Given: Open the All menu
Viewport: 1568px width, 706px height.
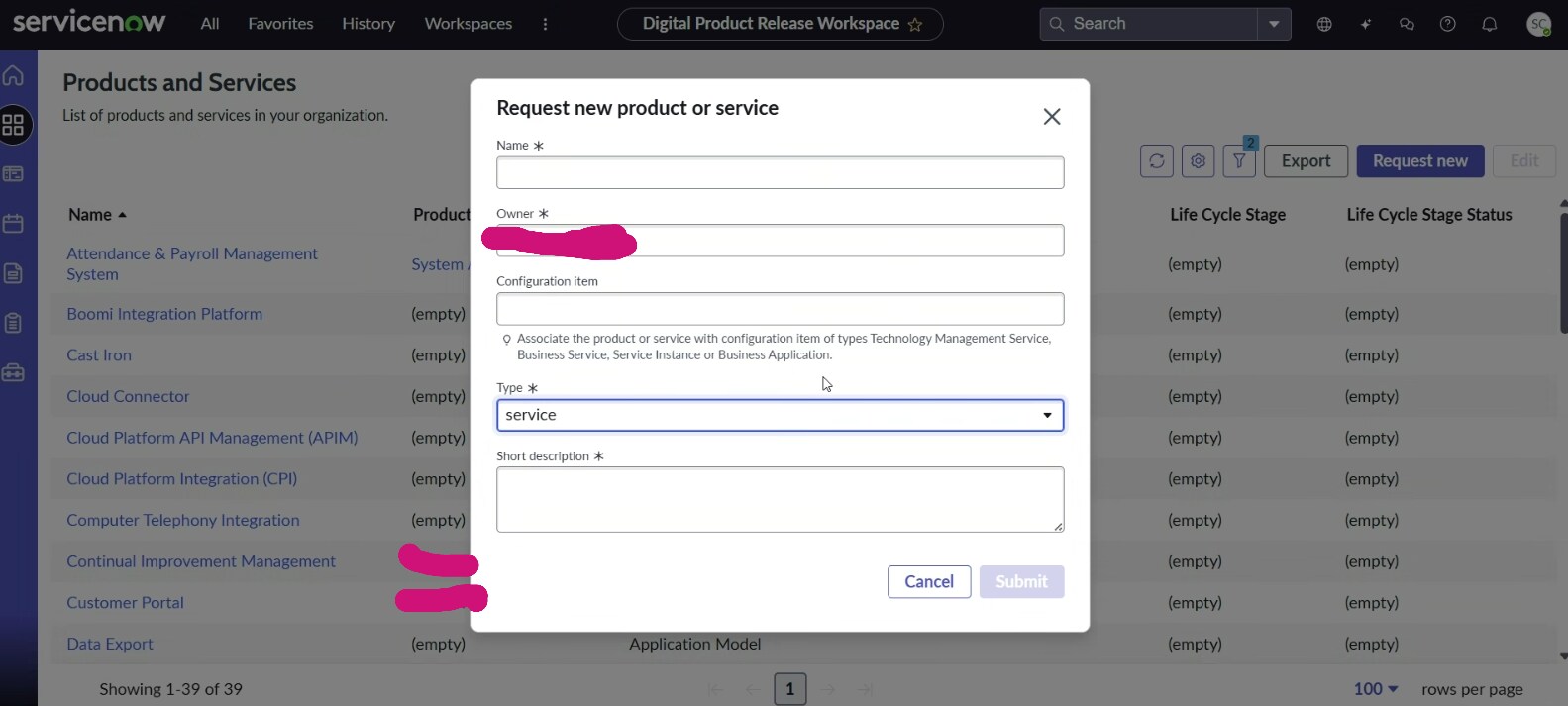Looking at the screenshot, I should click(x=210, y=24).
